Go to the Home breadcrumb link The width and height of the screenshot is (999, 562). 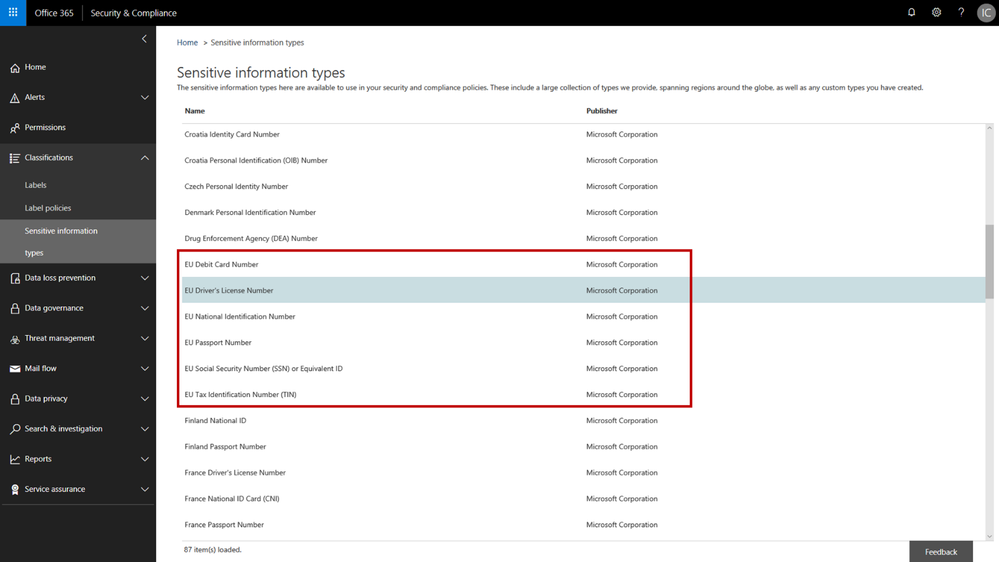coord(187,43)
